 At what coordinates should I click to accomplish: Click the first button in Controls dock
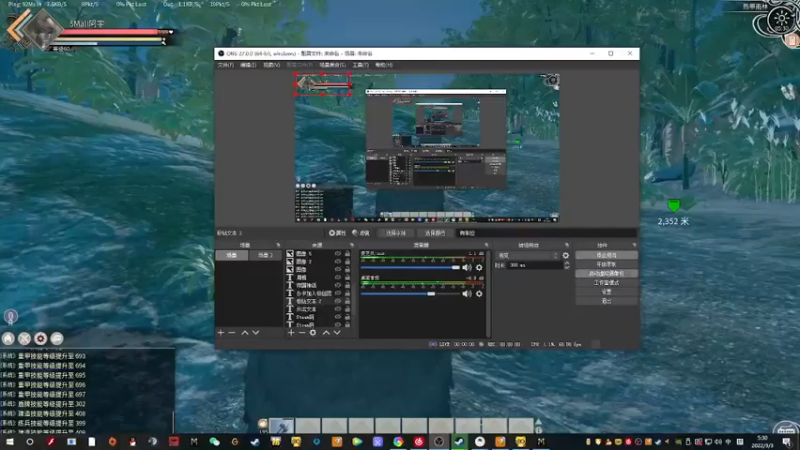pyautogui.click(x=606, y=255)
